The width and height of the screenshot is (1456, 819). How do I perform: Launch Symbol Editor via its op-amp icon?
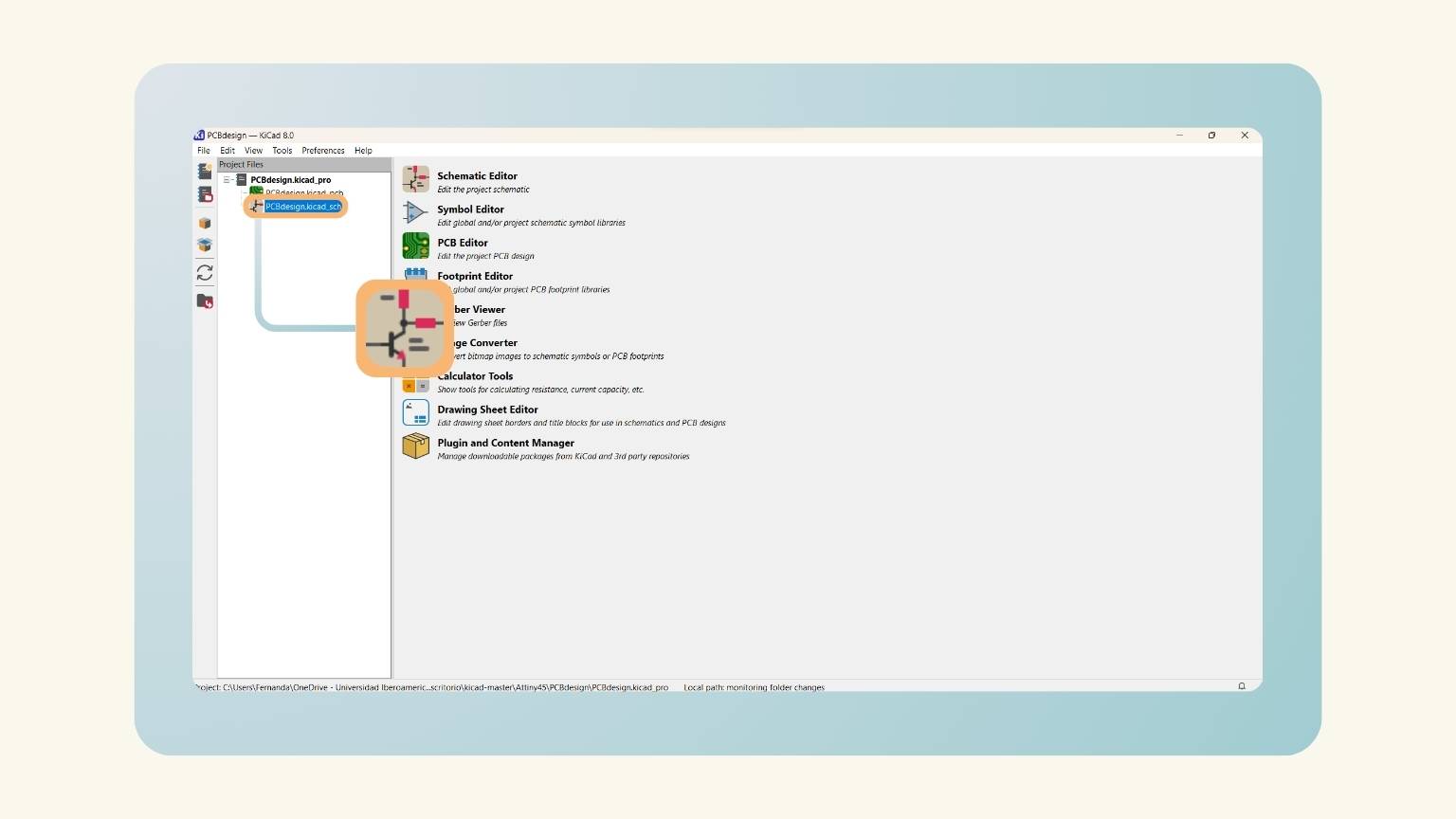click(x=415, y=212)
